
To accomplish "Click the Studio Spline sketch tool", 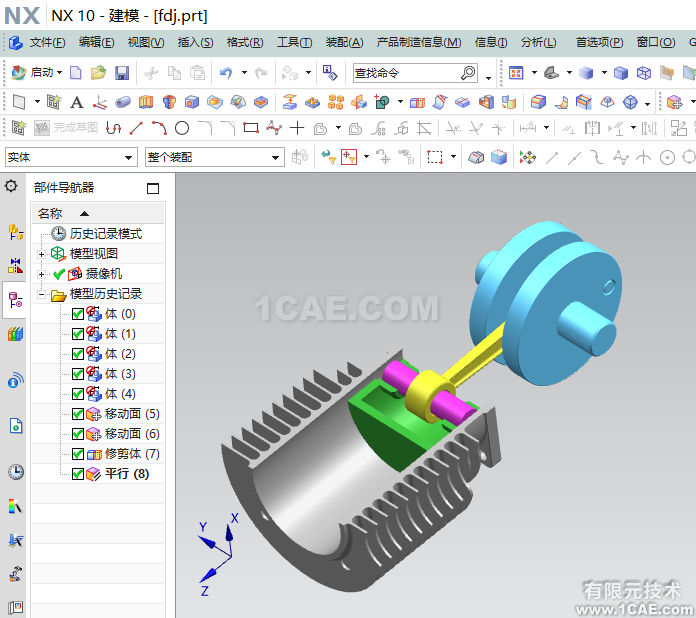I will click(x=274, y=128).
